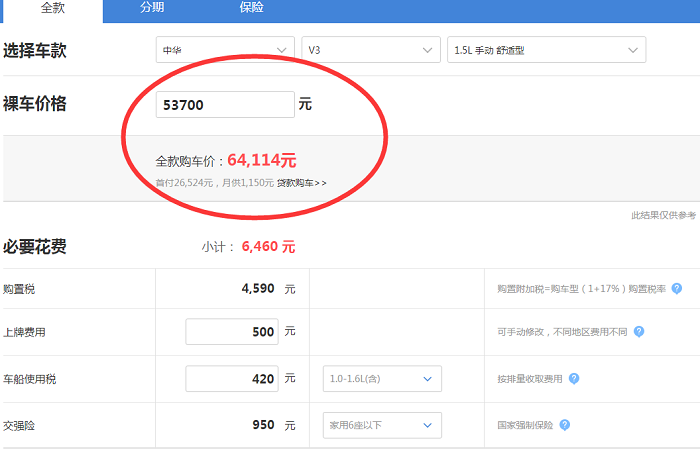Click the 车船使用税 input showing 420
This screenshot has height=455, width=700.
[232, 379]
